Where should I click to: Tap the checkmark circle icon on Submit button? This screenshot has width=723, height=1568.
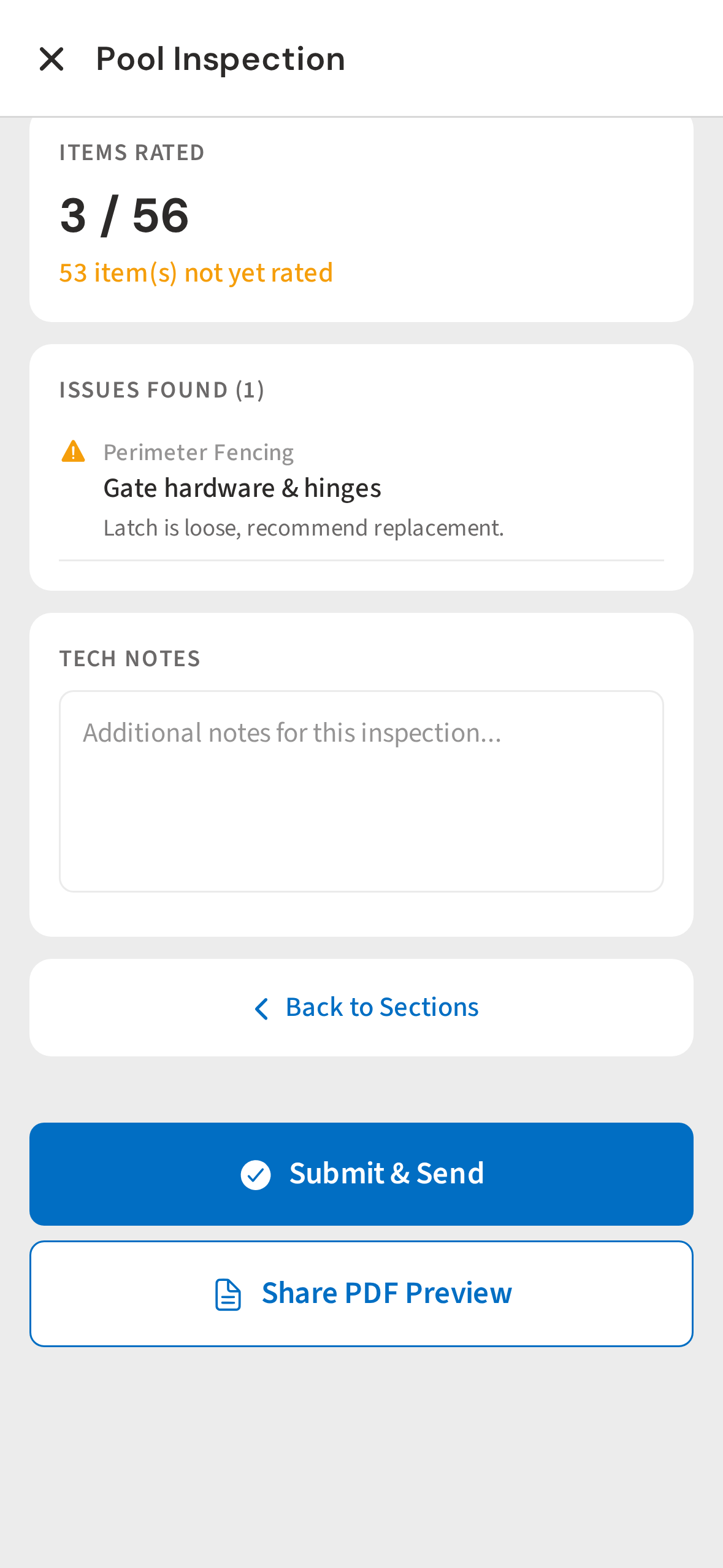(x=256, y=1174)
